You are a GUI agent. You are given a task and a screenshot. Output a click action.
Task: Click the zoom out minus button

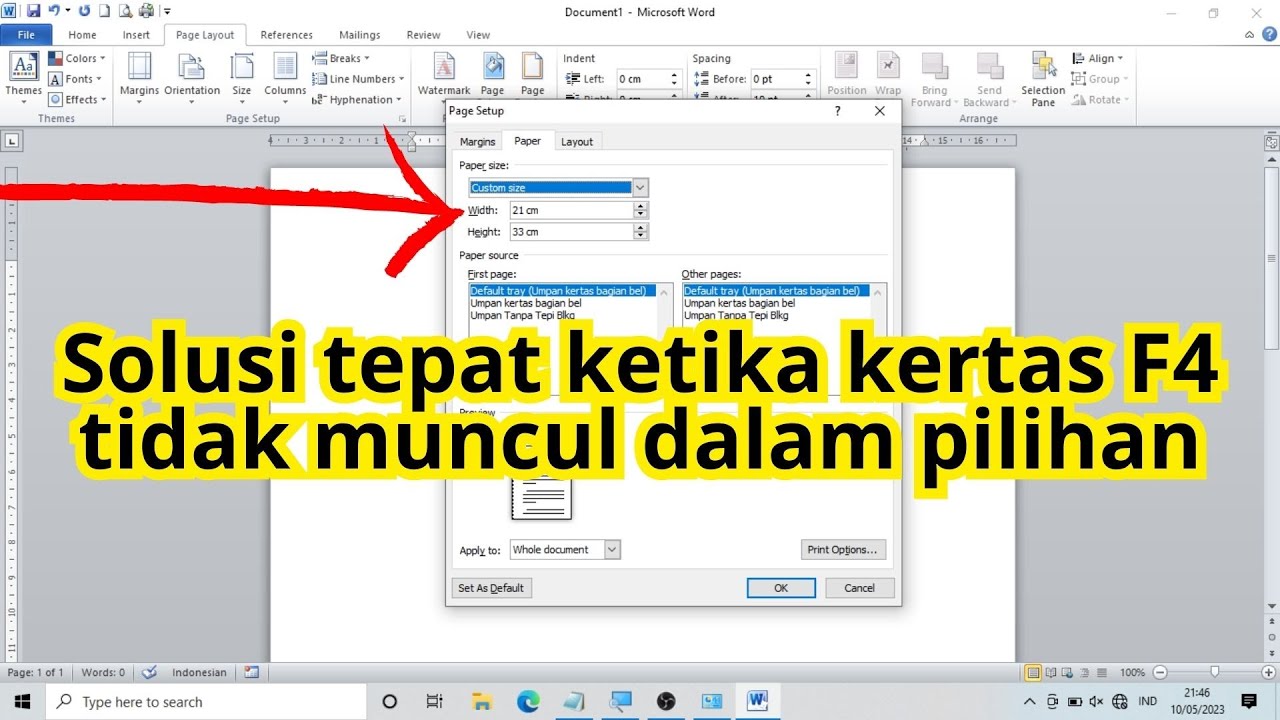coord(1159,673)
